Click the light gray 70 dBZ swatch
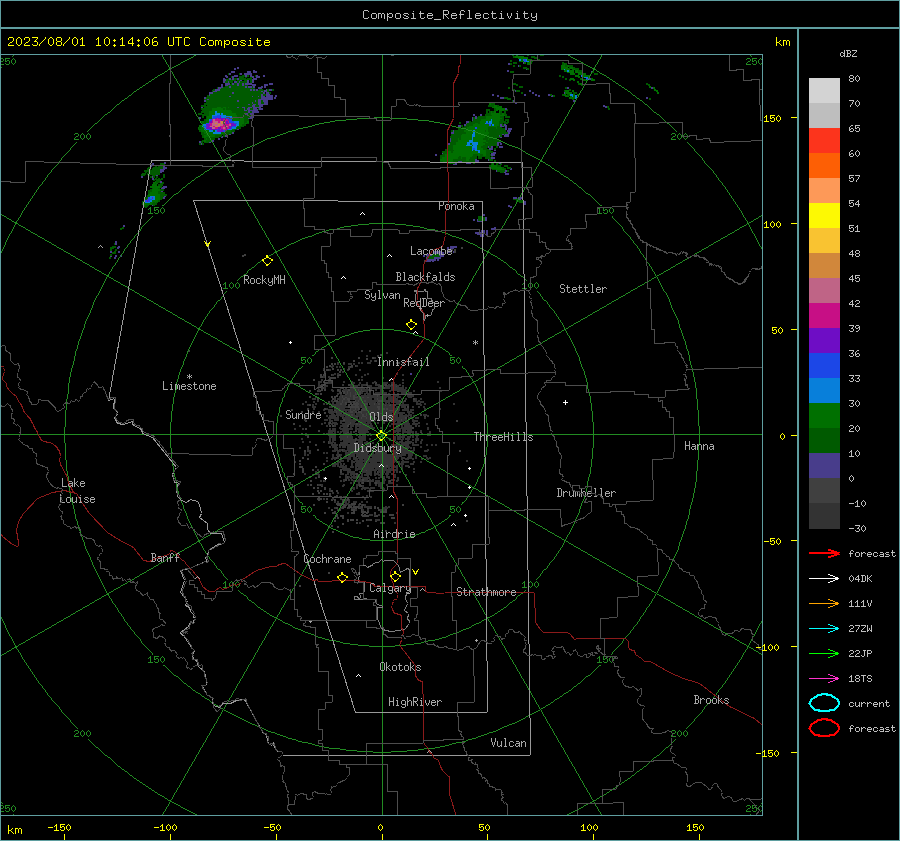 [x=824, y=91]
